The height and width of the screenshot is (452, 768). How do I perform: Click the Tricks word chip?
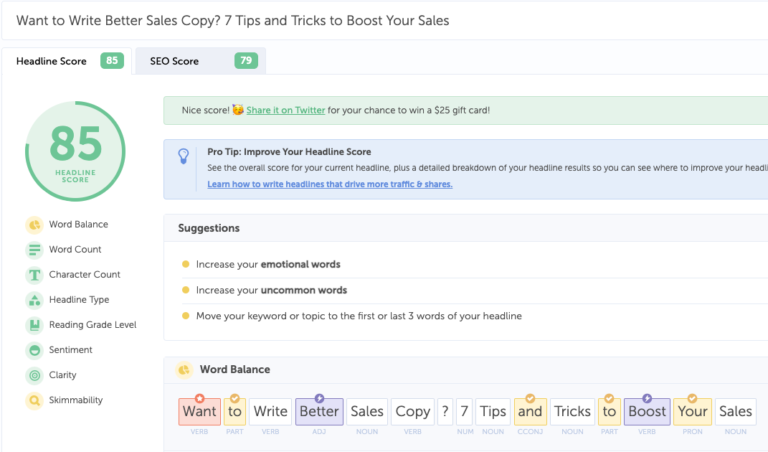coord(572,411)
